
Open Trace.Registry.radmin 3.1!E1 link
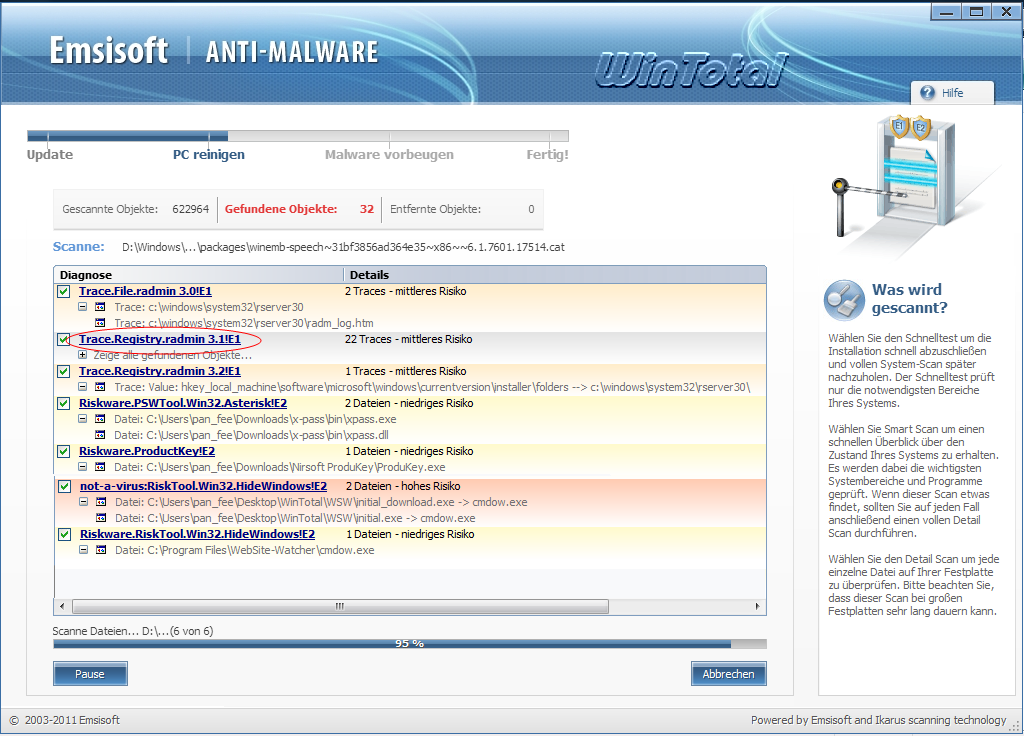point(160,339)
